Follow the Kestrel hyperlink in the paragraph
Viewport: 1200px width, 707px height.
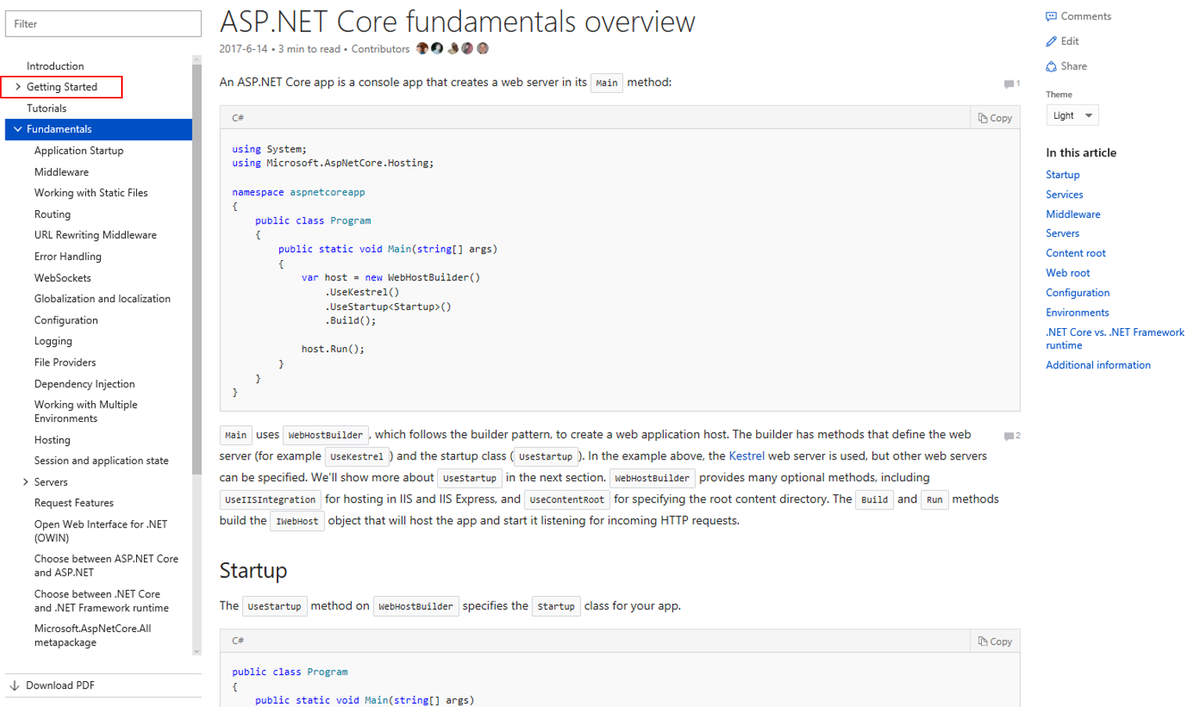tap(746, 456)
